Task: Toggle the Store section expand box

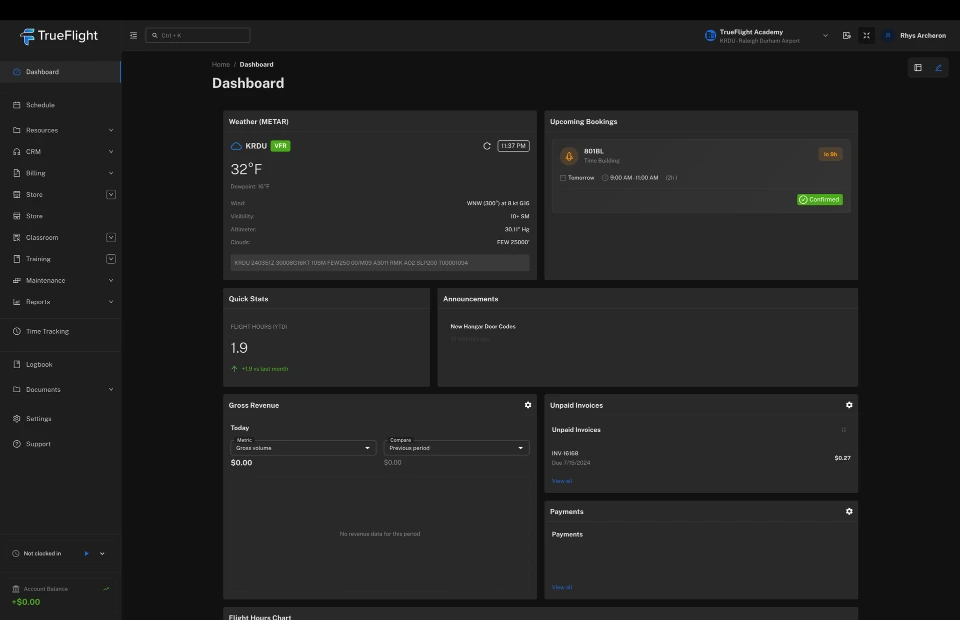Action: (x=111, y=194)
